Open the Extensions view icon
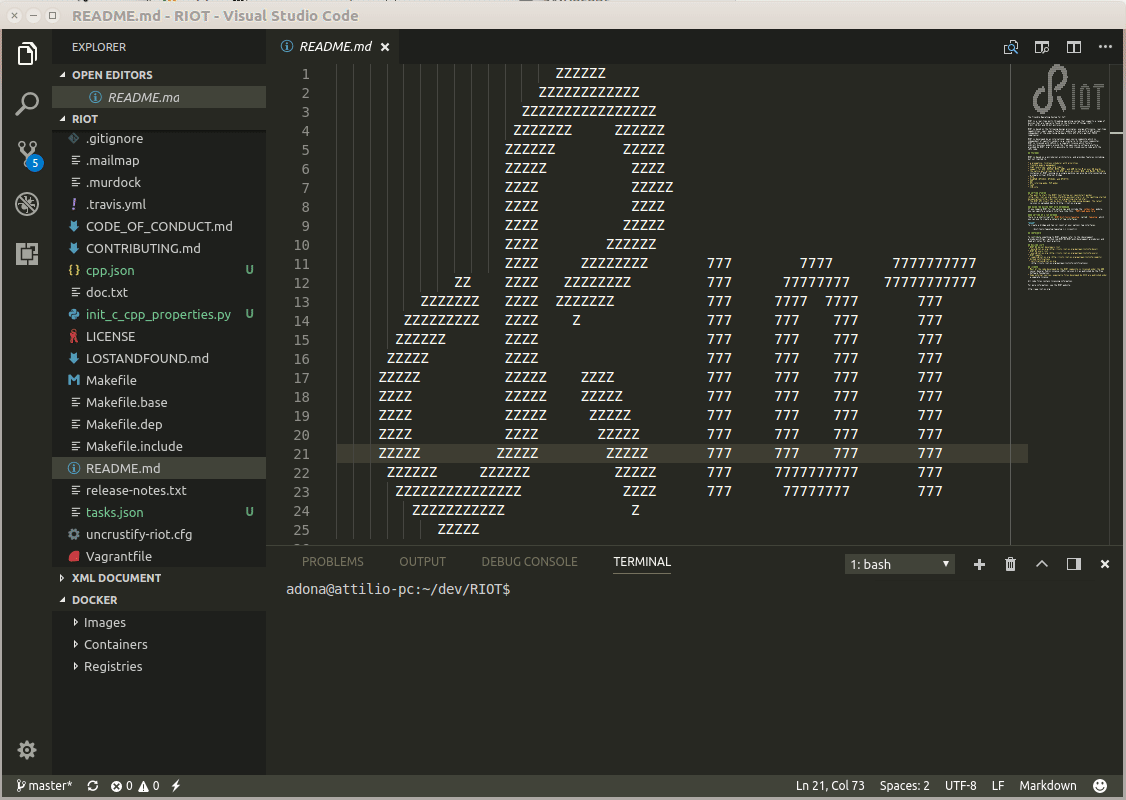This screenshot has width=1126, height=800. click(27, 254)
